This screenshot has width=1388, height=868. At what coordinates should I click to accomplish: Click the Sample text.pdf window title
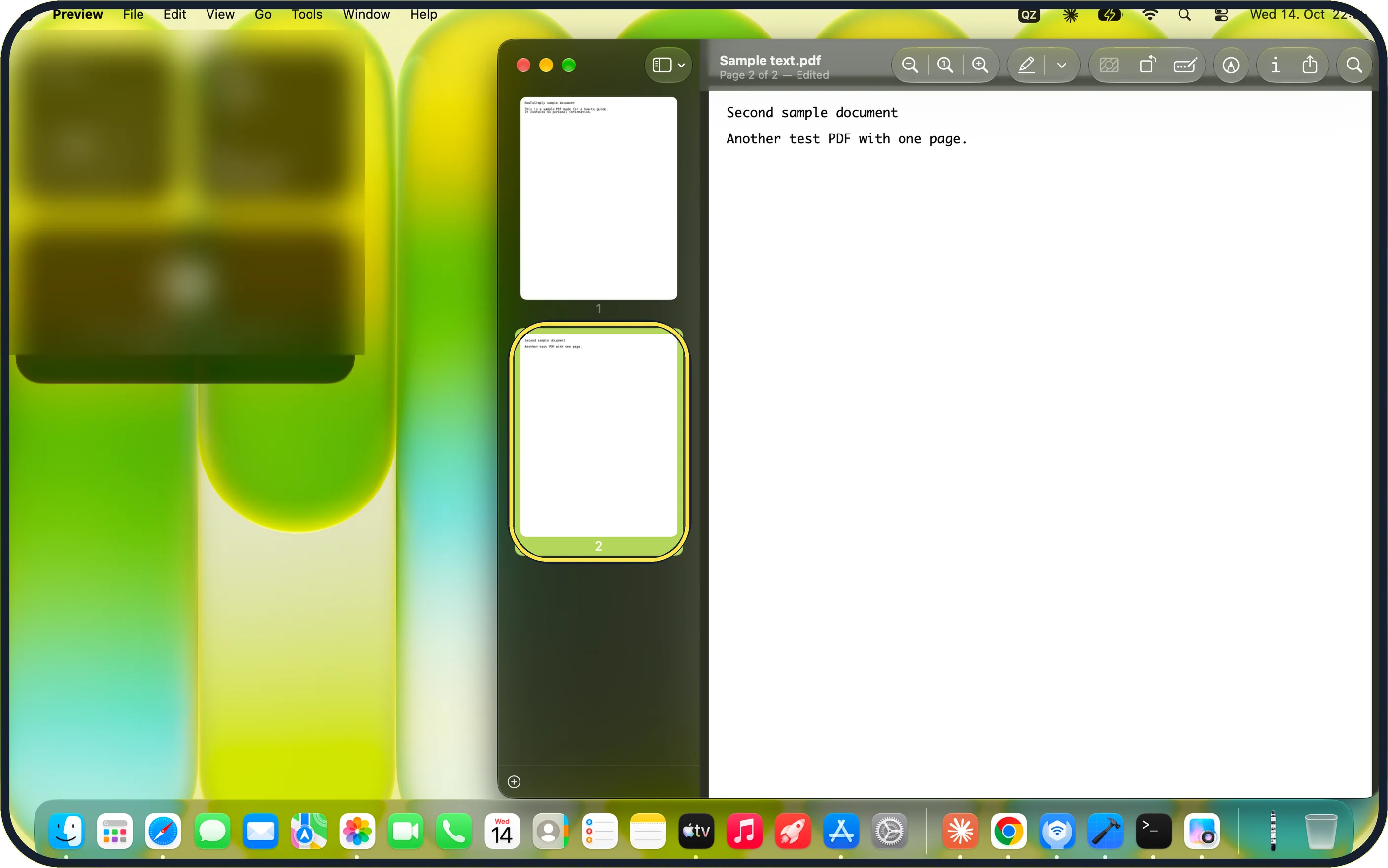770,60
